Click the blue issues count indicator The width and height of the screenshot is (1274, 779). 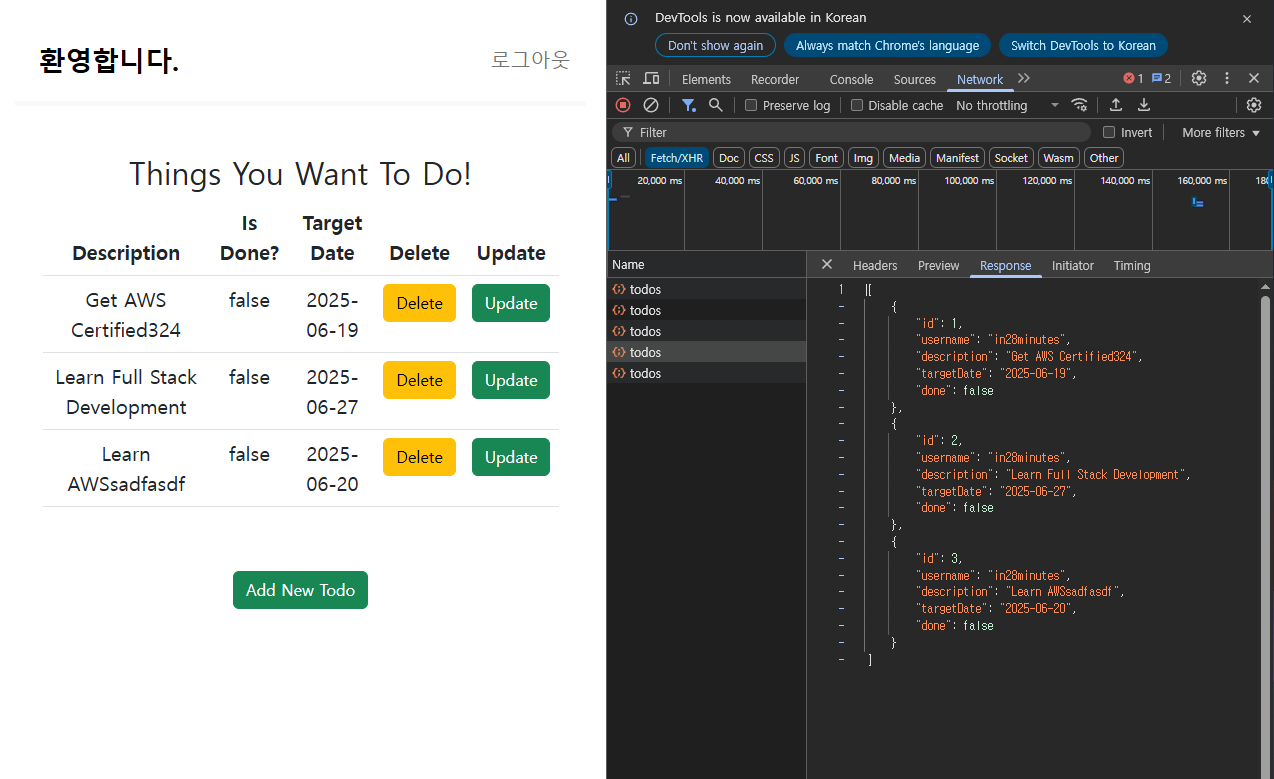1161,78
